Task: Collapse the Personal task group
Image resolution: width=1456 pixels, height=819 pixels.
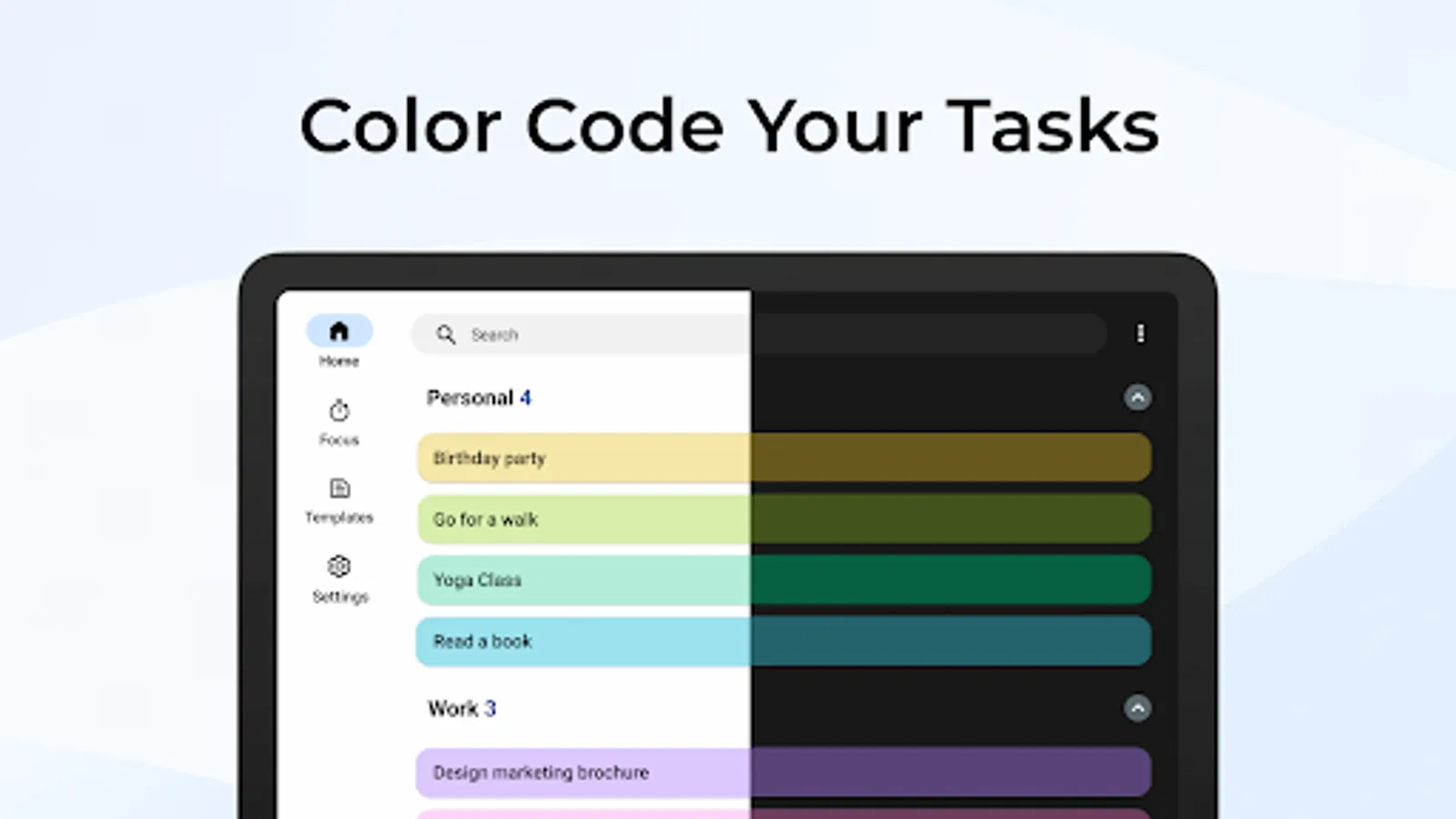Action: coord(1137,398)
